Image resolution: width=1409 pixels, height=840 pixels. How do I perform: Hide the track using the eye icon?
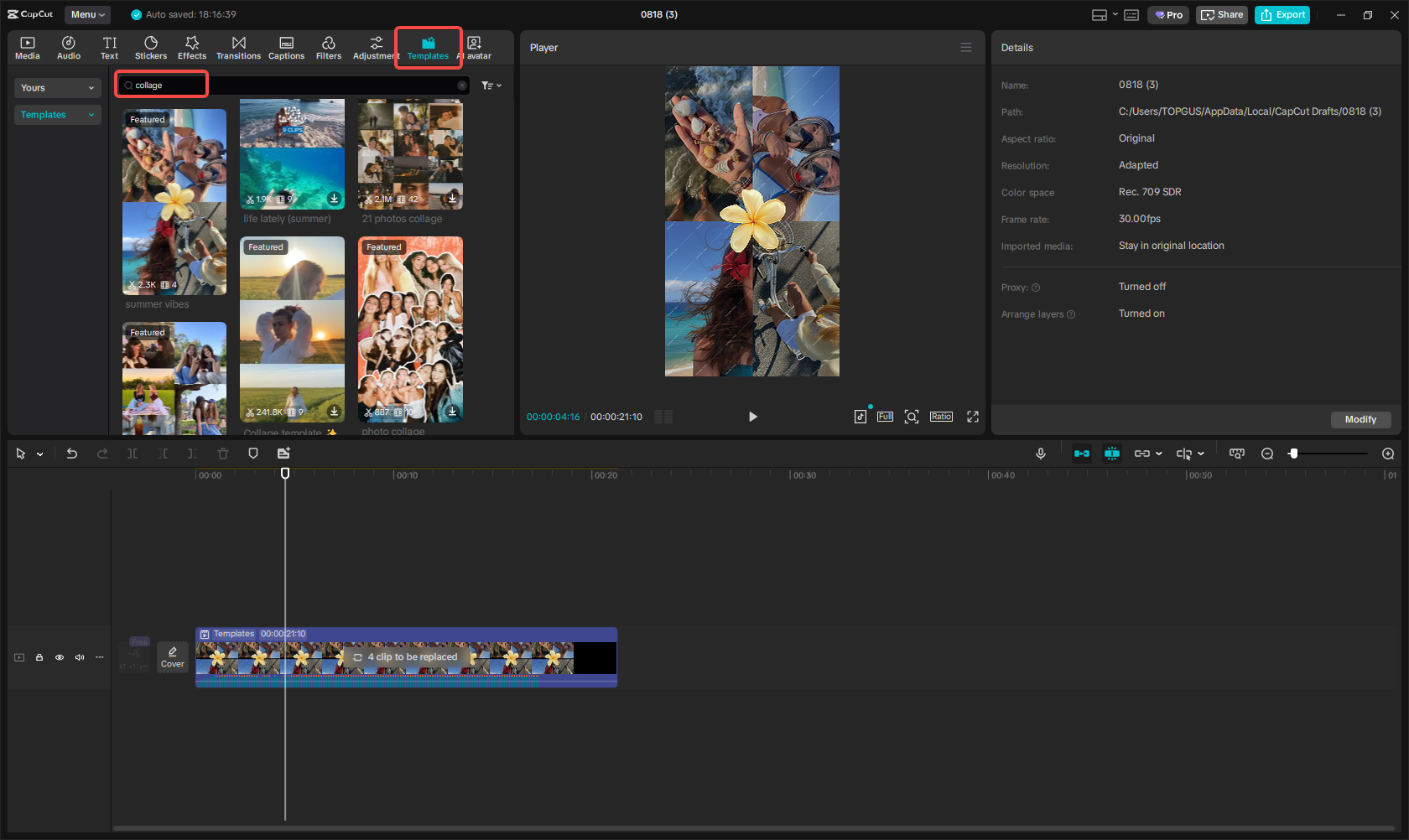tap(60, 657)
